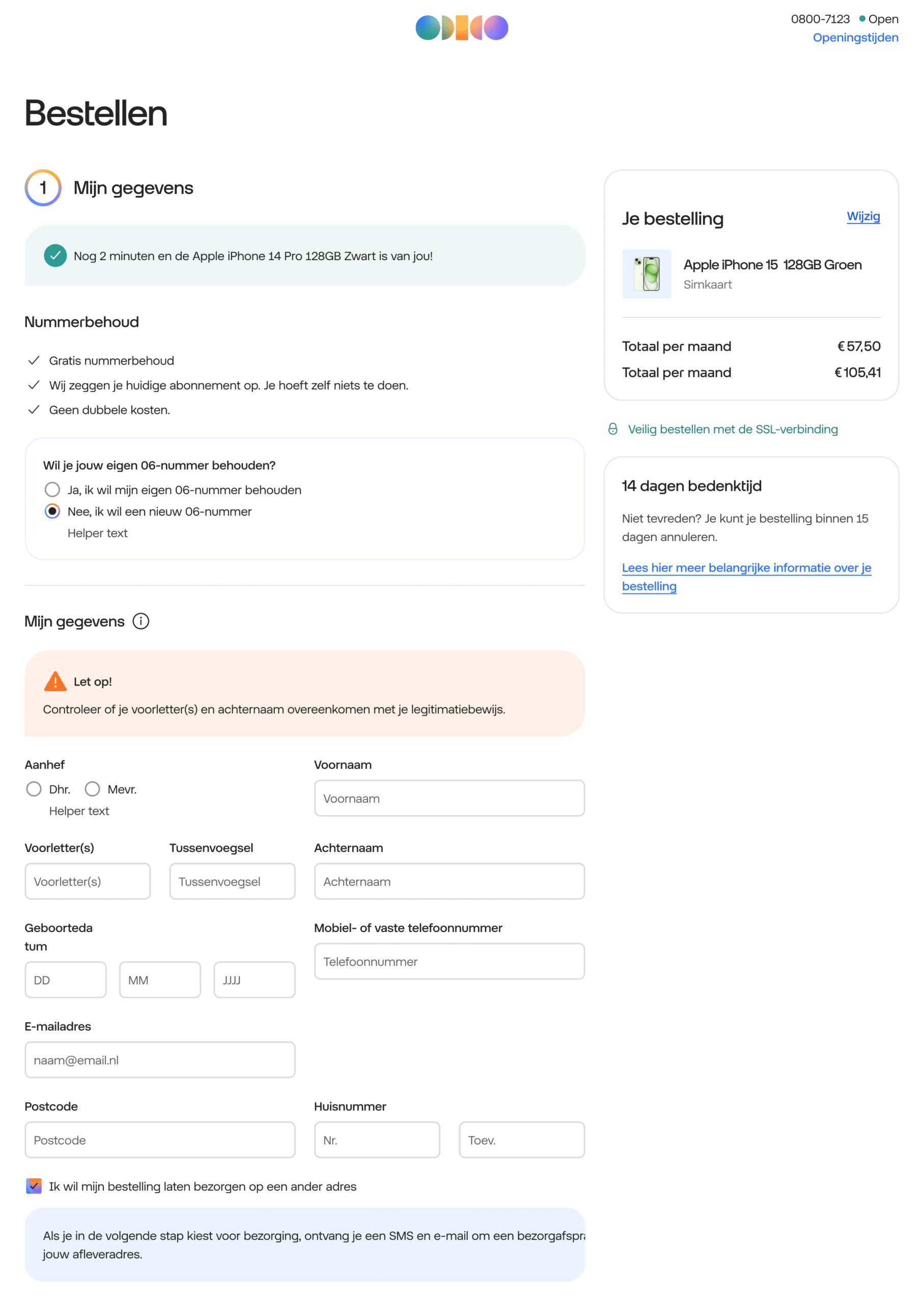Click the colorful brand logo in header
This screenshot has width=924, height=1303.
click(461, 27)
